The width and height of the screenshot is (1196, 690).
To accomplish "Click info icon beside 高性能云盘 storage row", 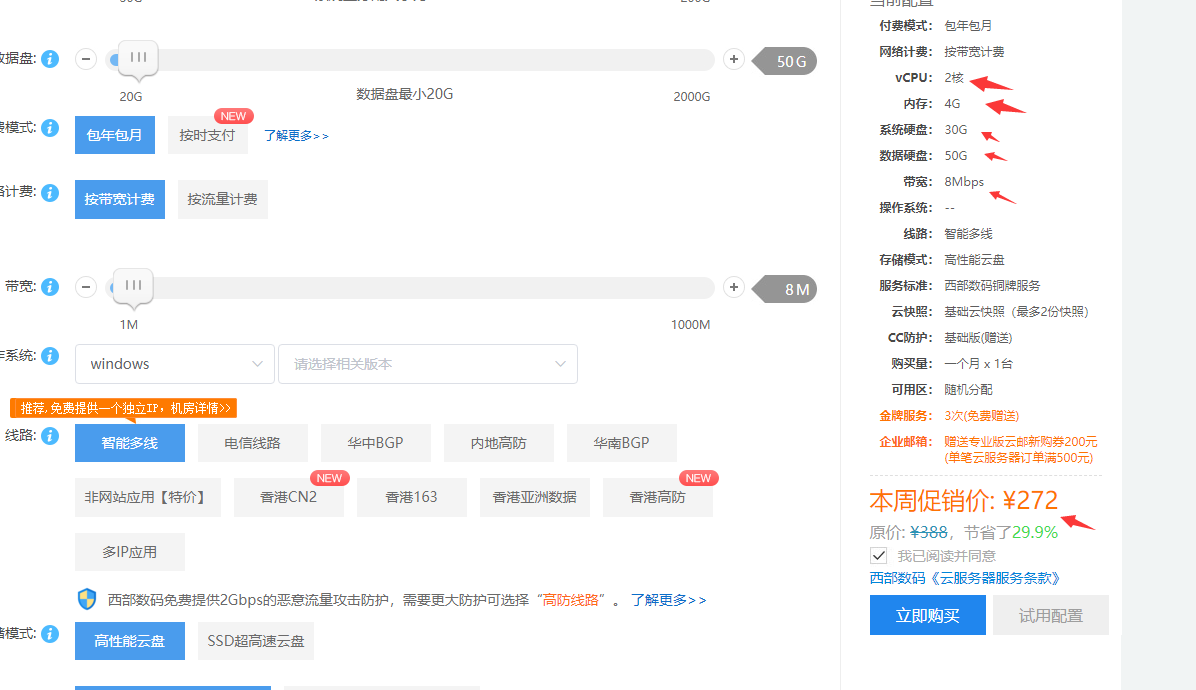I will (x=50, y=634).
